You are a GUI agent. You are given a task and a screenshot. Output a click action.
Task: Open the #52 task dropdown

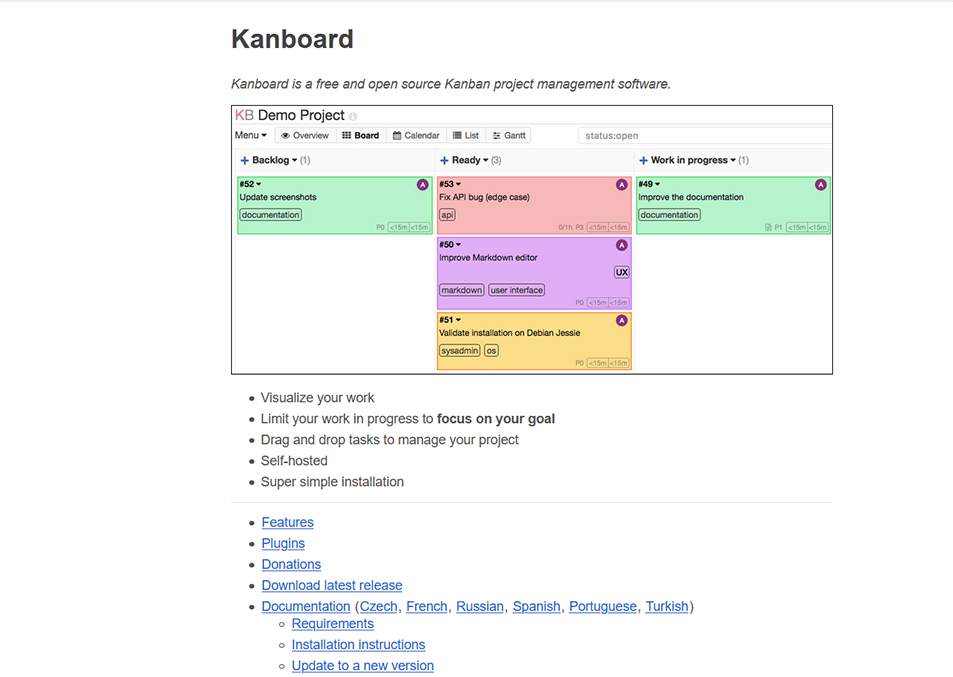(x=250, y=184)
